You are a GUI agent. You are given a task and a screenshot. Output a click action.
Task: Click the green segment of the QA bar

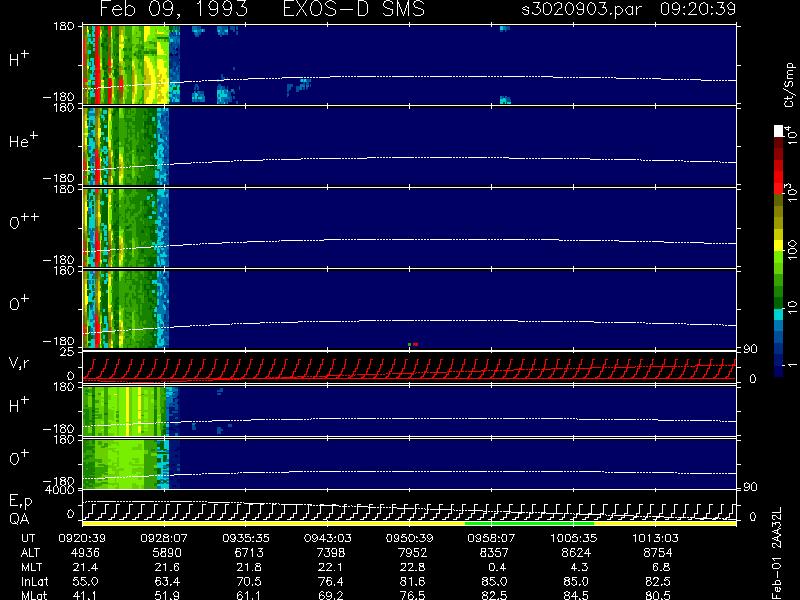coord(529,523)
